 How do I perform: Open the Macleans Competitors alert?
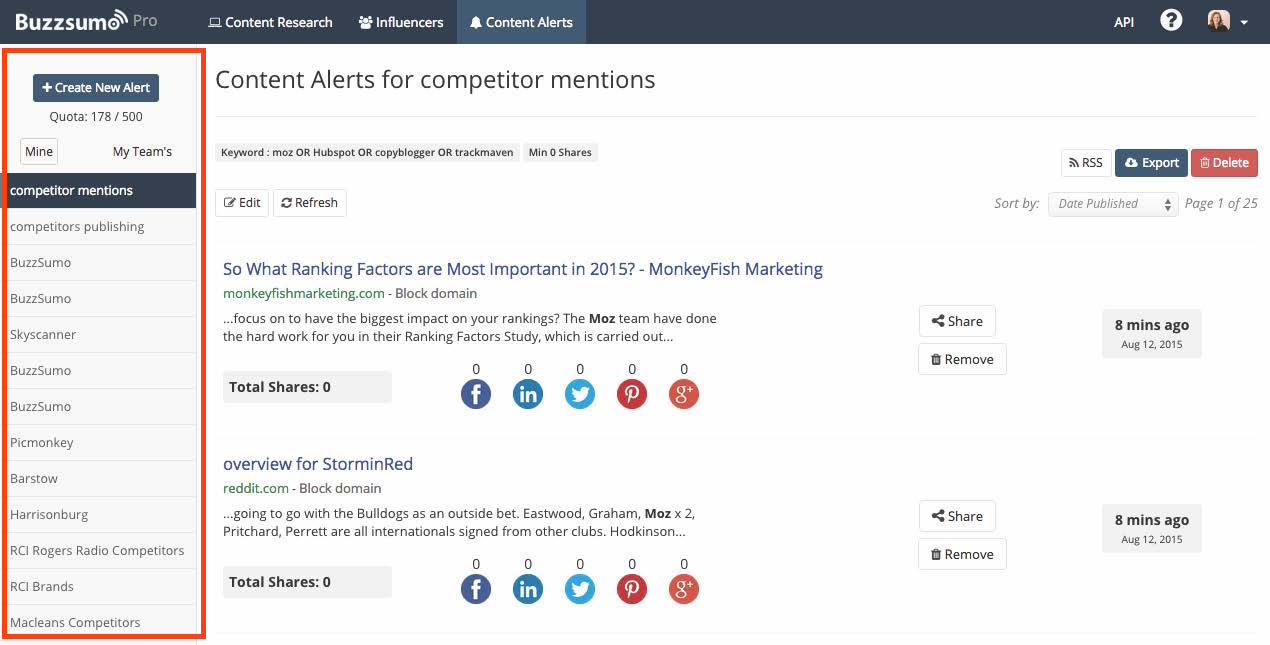tap(100, 622)
